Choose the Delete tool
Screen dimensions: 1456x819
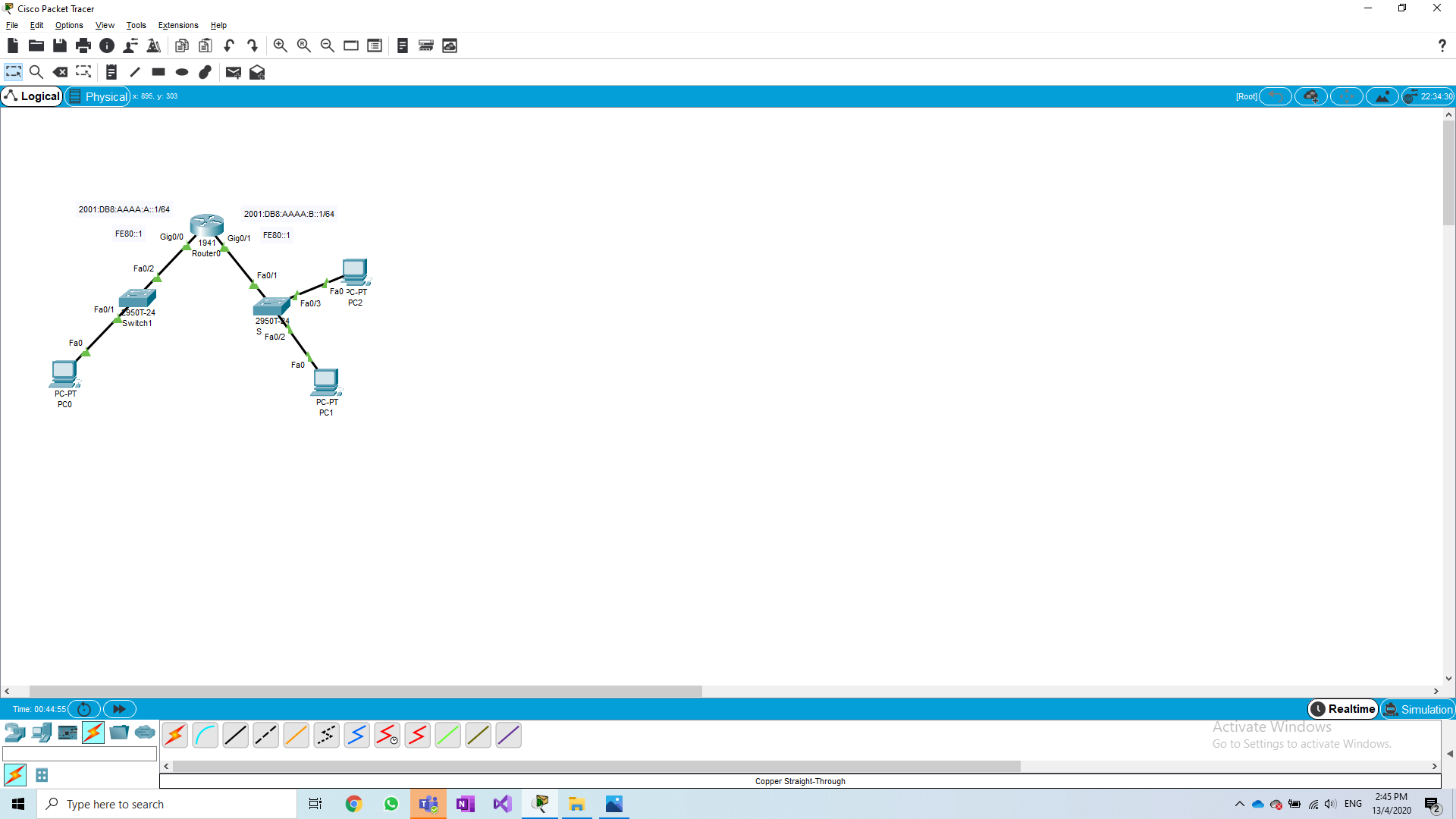[x=60, y=72]
